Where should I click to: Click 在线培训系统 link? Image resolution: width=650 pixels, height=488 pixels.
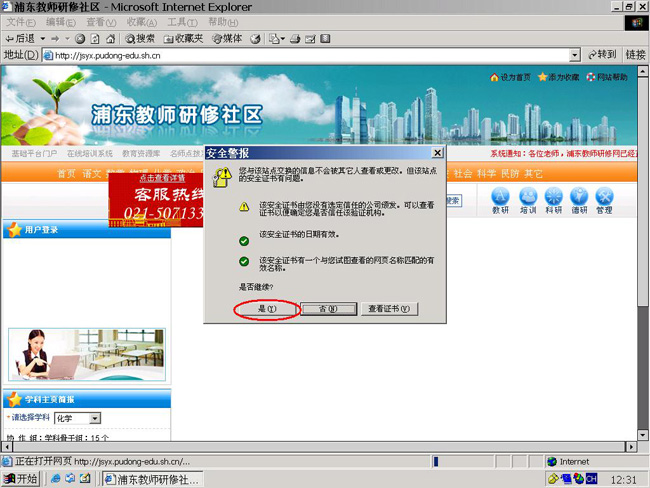(x=90, y=153)
